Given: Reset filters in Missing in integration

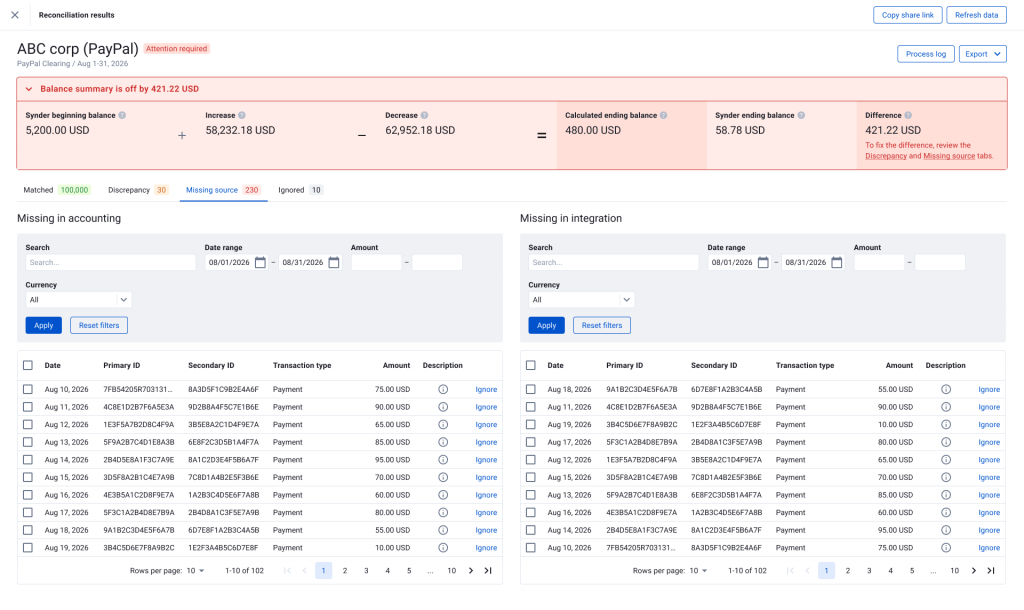Looking at the screenshot, I should pyautogui.click(x=601, y=325).
